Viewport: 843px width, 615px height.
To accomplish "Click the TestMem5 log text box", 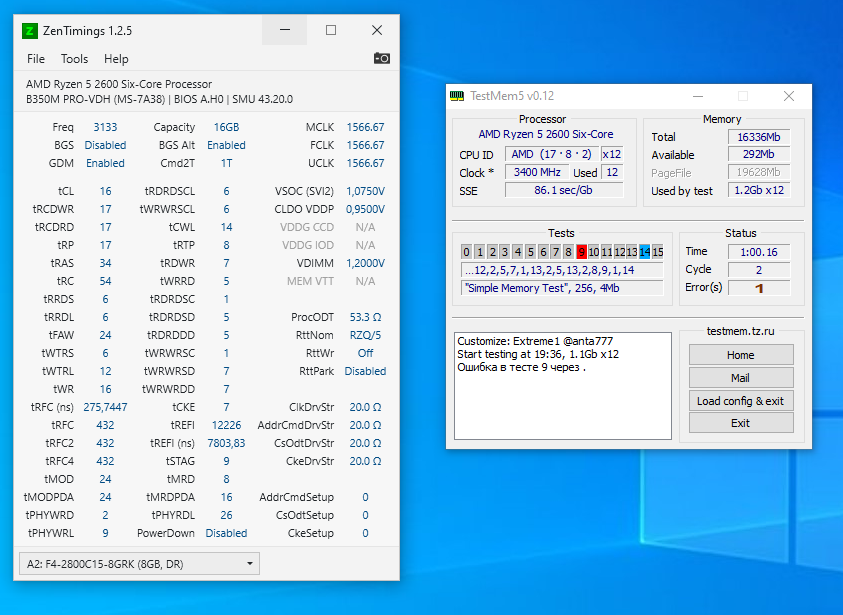I will tap(563, 386).
